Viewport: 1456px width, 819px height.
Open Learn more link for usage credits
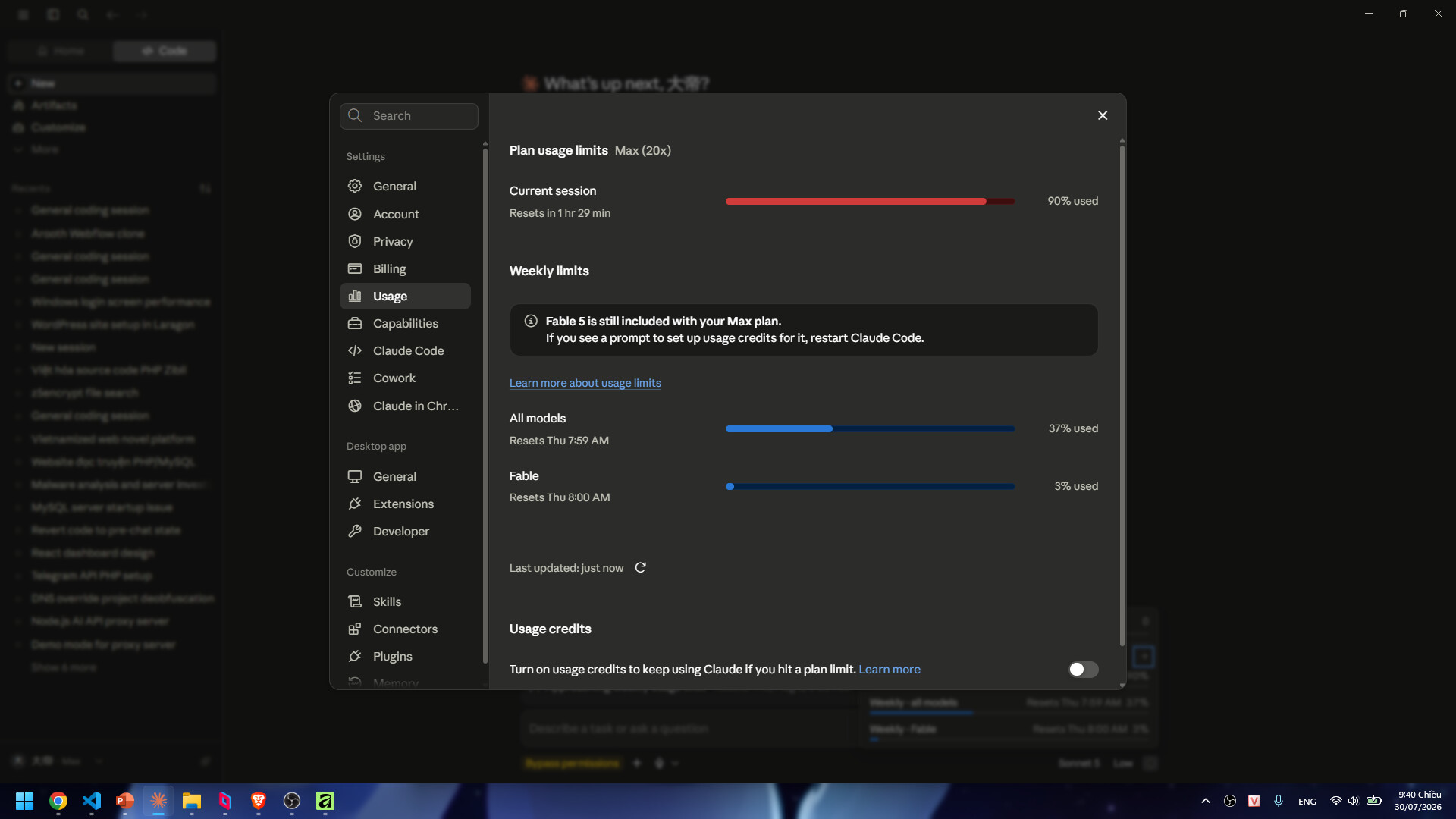point(890,670)
